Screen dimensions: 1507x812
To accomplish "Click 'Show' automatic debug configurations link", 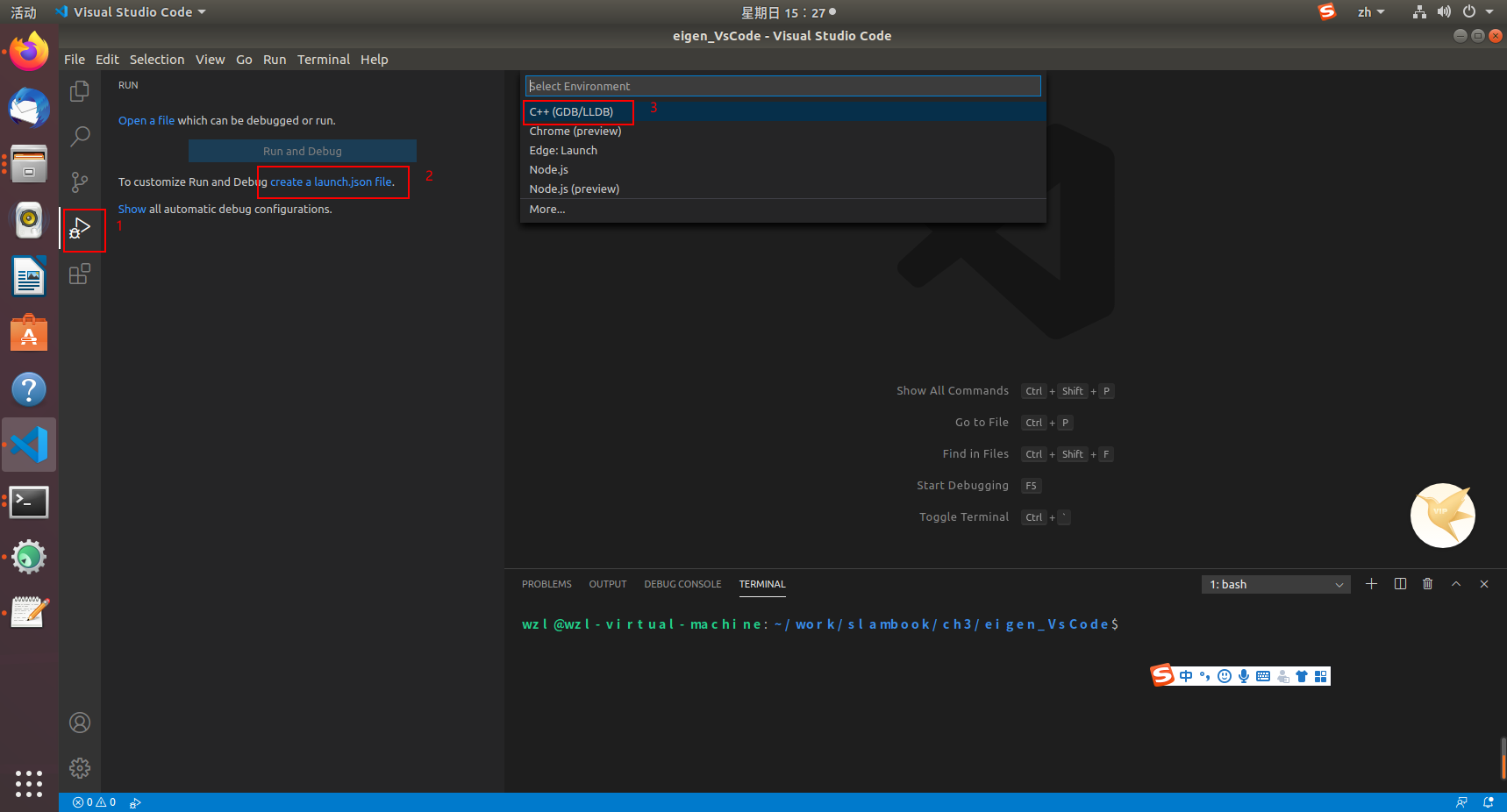I will (x=132, y=210).
